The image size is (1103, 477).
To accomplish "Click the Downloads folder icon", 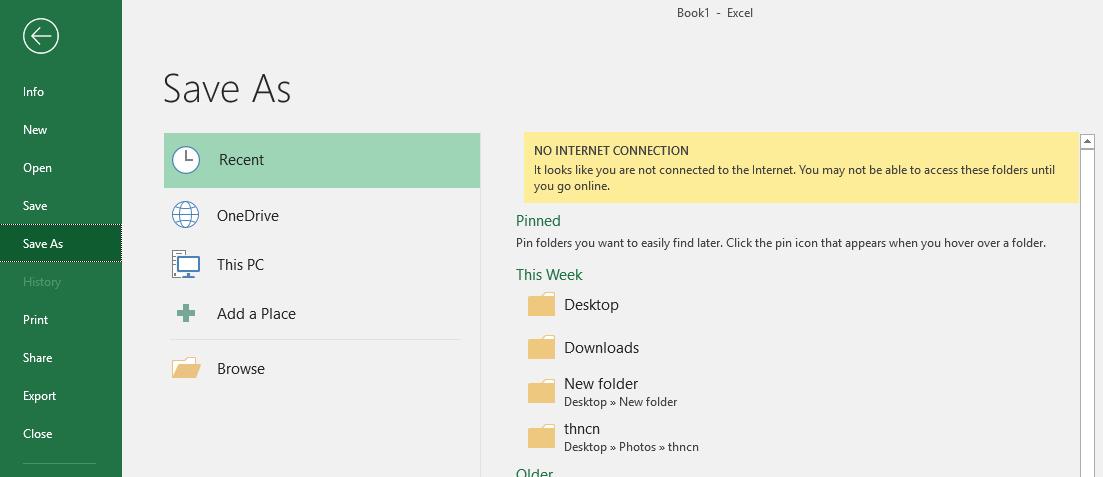I will pos(542,348).
